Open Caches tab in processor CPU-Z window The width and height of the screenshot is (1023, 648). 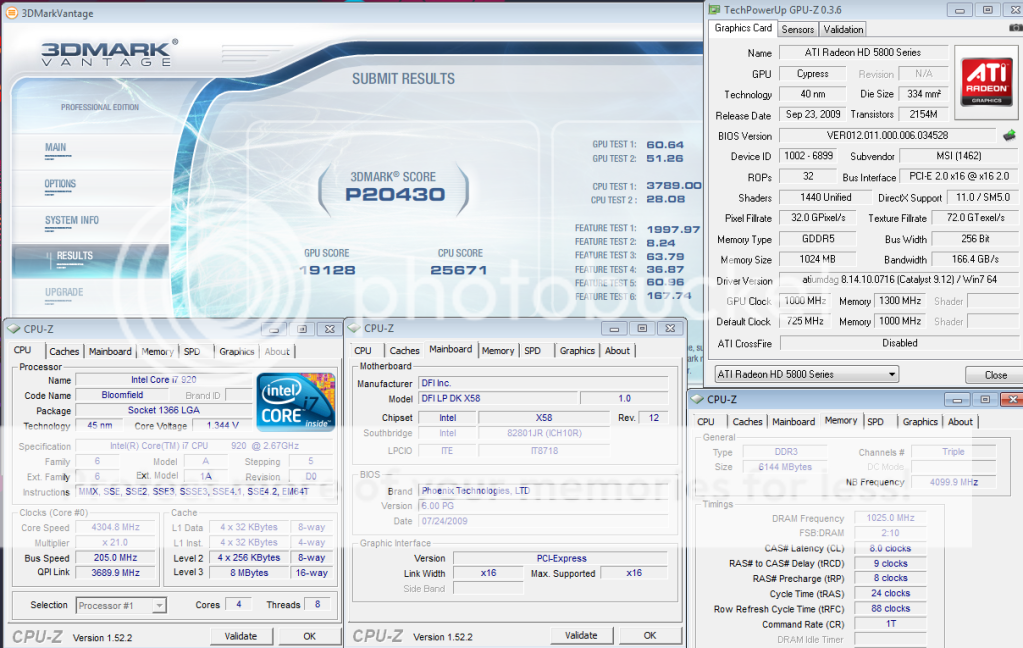pyautogui.click(x=64, y=351)
